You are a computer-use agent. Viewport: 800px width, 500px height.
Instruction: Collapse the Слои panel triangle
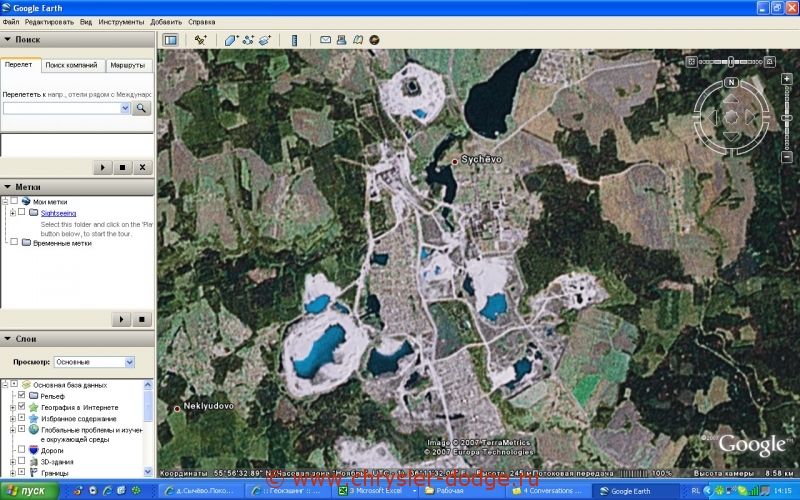[x=7, y=338]
